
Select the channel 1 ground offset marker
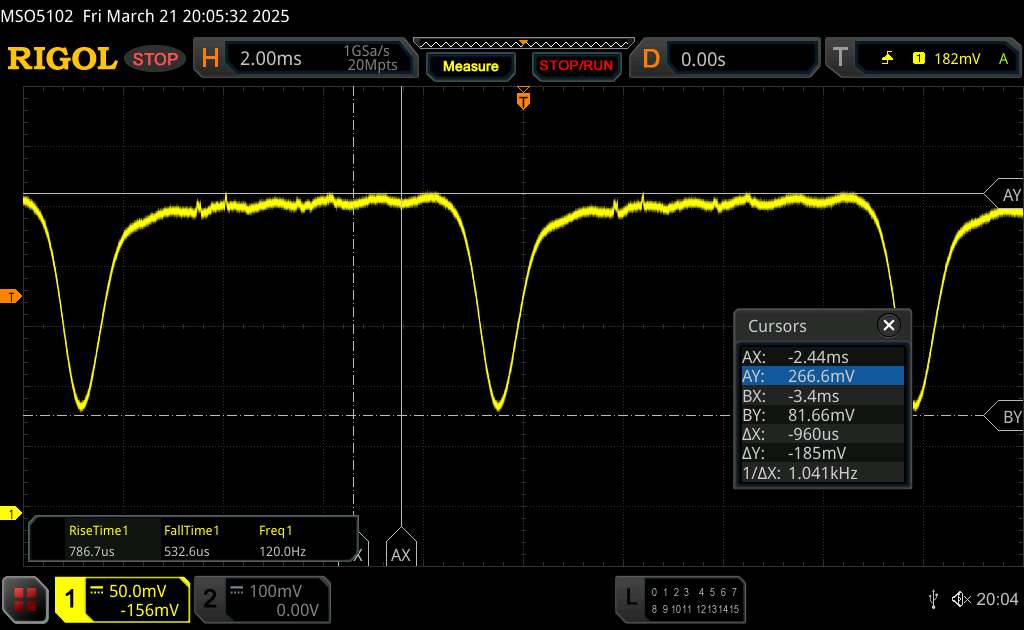tap(11, 514)
